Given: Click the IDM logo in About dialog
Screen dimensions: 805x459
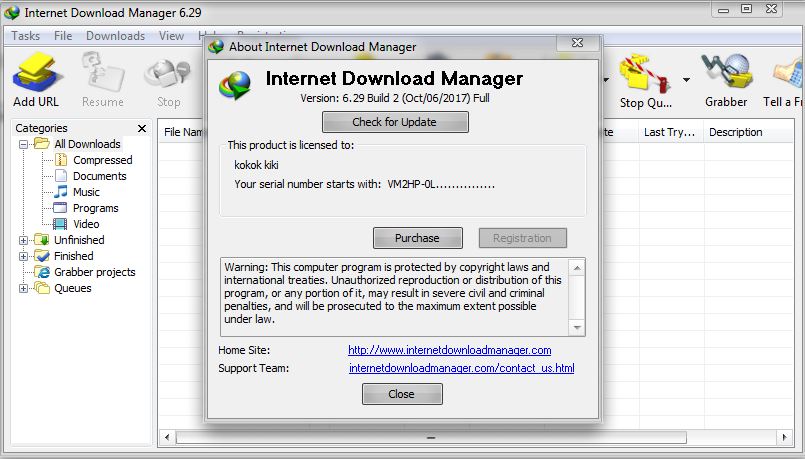Looking at the screenshot, I should tap(235, 85).
